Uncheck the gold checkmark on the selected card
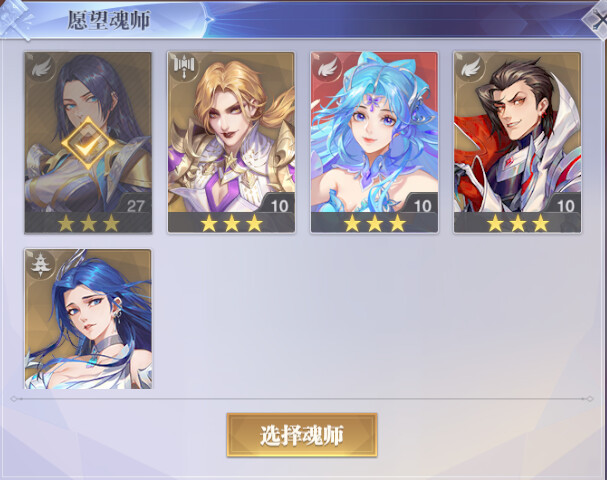 click(x=89, y=143)
